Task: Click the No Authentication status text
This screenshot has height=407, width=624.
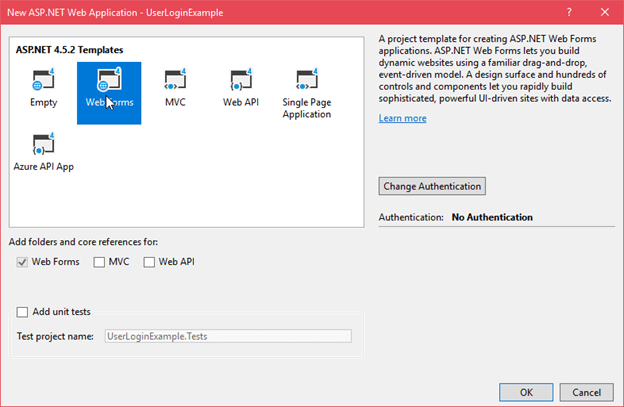Action: coord(492,217)
